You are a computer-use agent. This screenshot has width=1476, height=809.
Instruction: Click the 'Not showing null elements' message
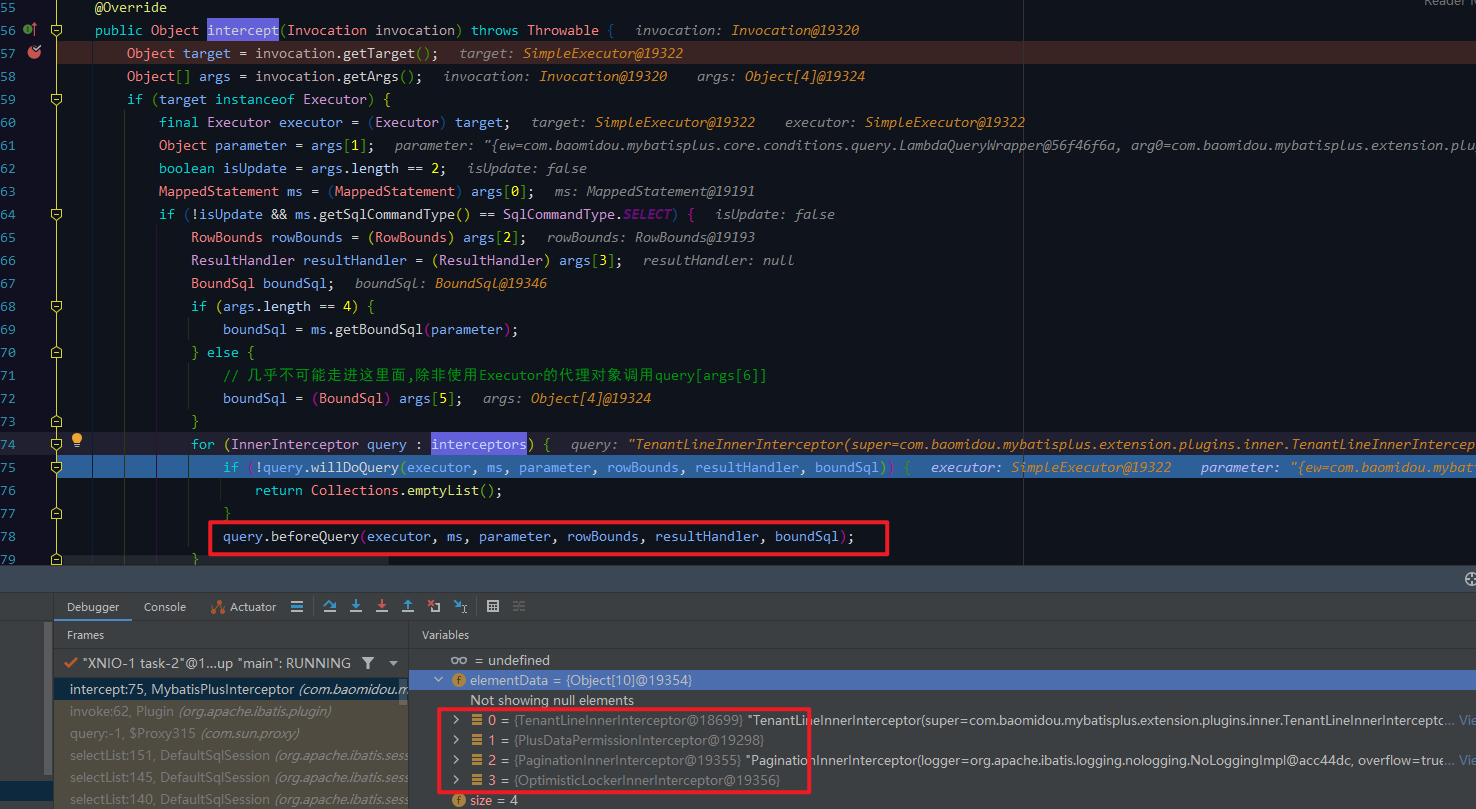[x=552, y=700]
